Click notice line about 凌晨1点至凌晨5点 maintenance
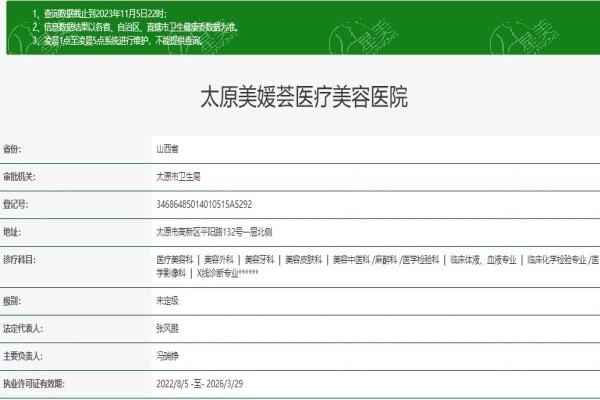Viewport: 600px width, 400px height. coord(117,41)
